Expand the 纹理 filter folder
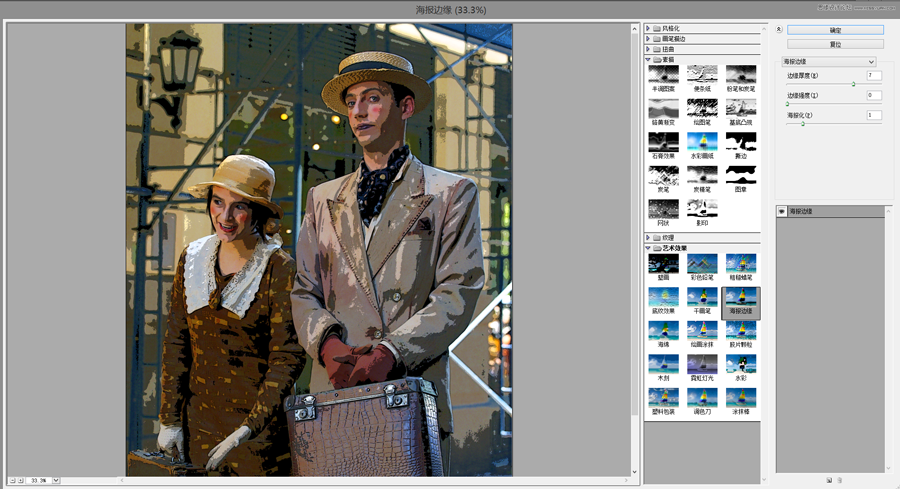This screenshot has width=900, height=489. click(x=649, y=237)
